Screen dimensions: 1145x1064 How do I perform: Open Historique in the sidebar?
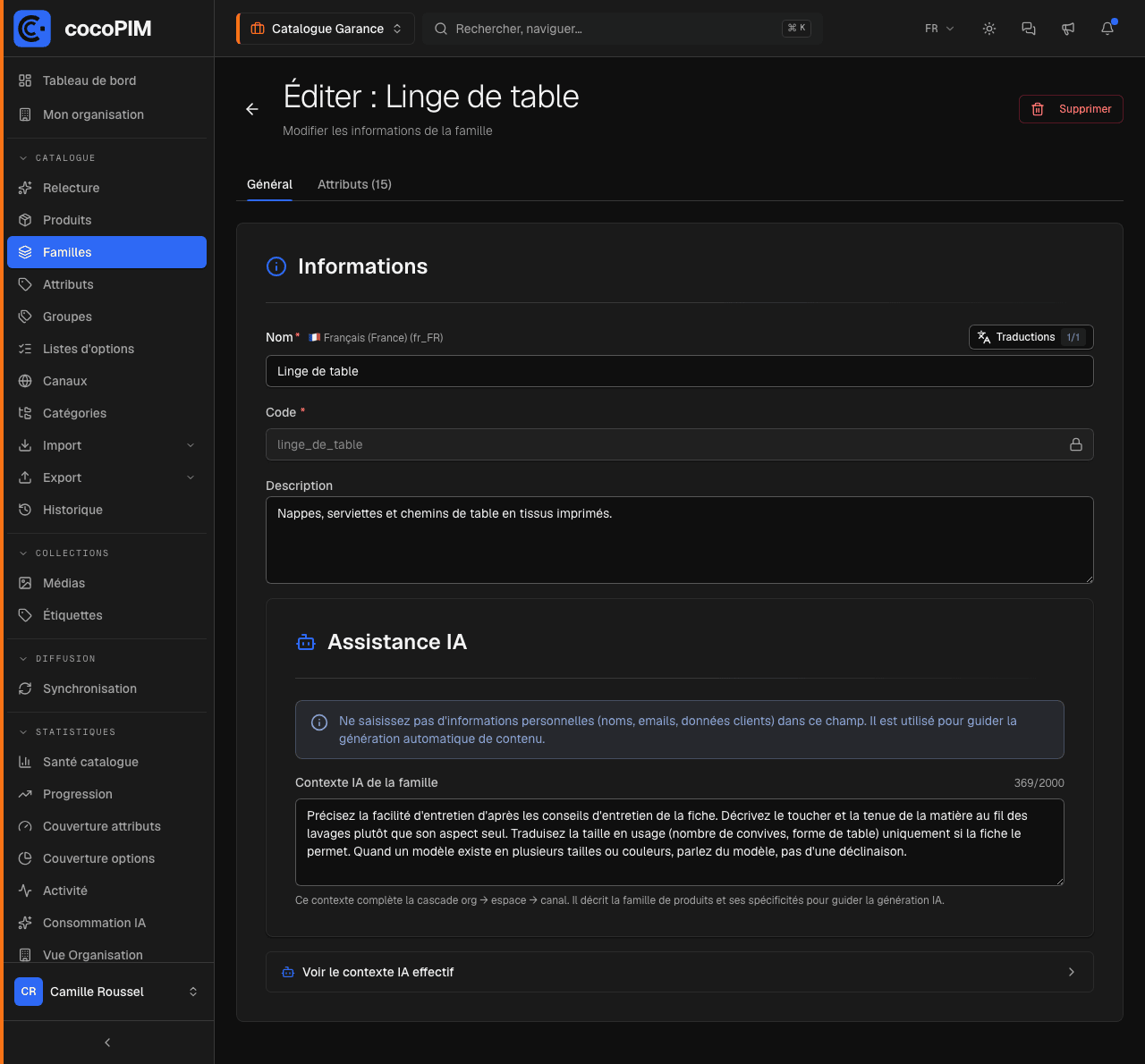pyautogui.click(x=106, y=510)
